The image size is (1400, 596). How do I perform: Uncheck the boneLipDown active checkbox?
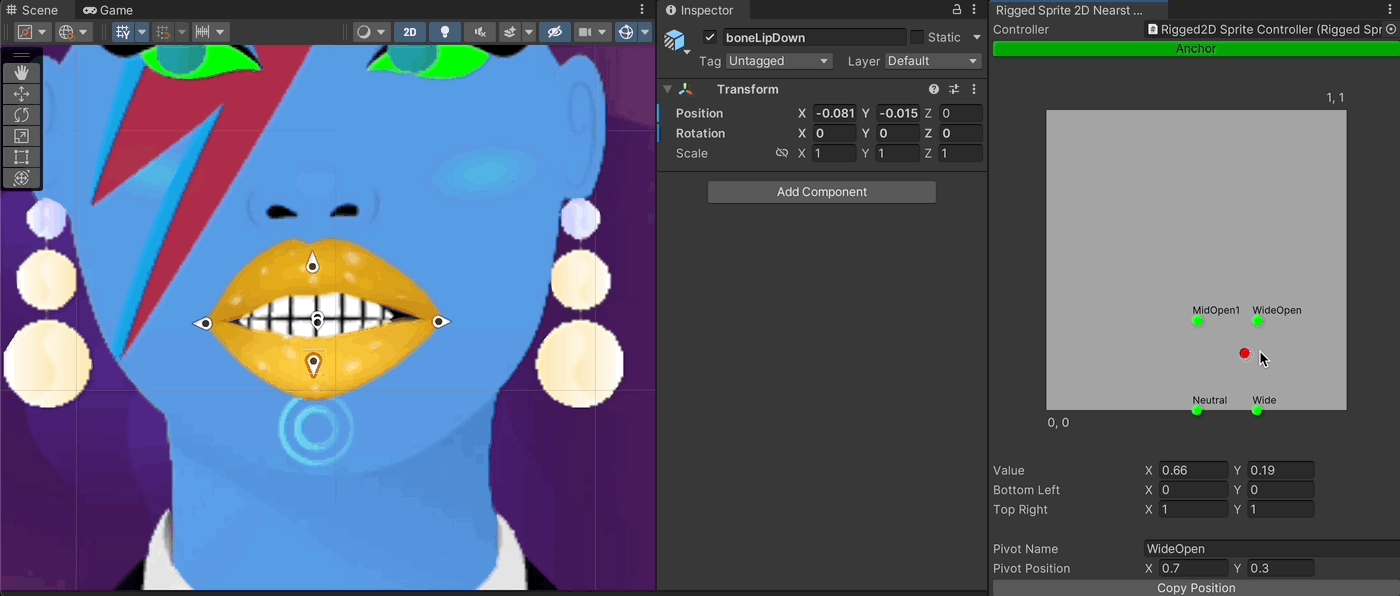click(710, 37)
